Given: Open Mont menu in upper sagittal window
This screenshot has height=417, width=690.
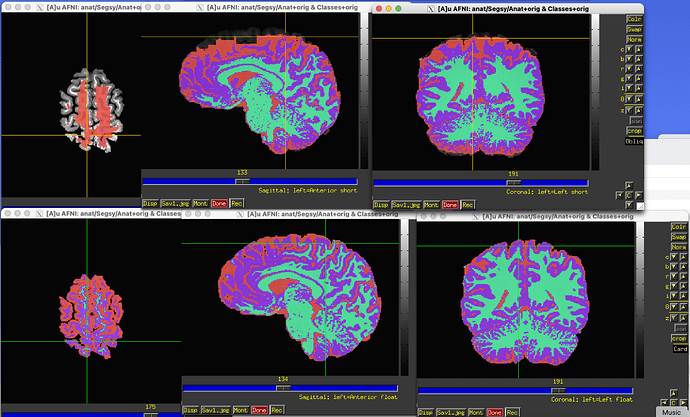Looking at the screenshot, I should 200,203.
